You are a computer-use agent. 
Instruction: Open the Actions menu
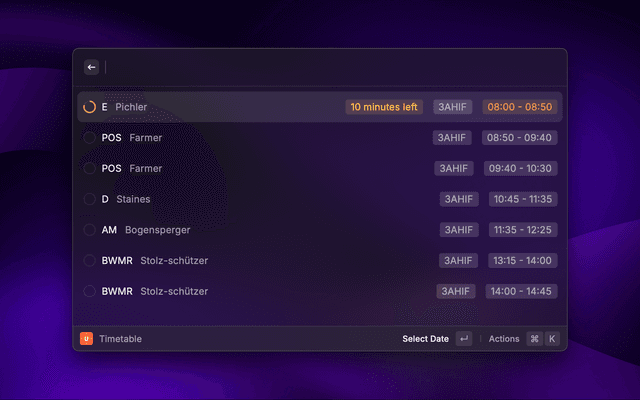504,339
